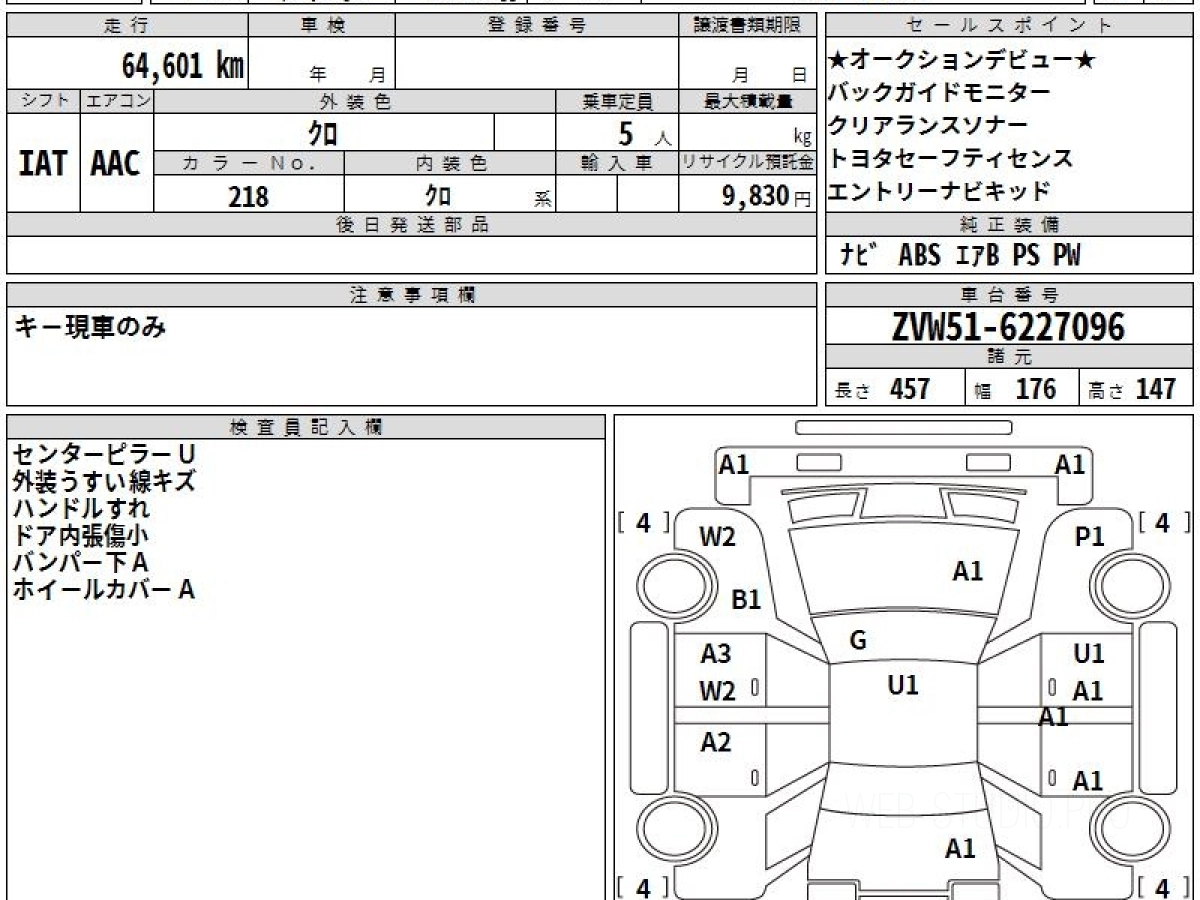Select the リサイクル預託金 header
The height and width of the screenshot is (900, 1200).
point(747,163)
